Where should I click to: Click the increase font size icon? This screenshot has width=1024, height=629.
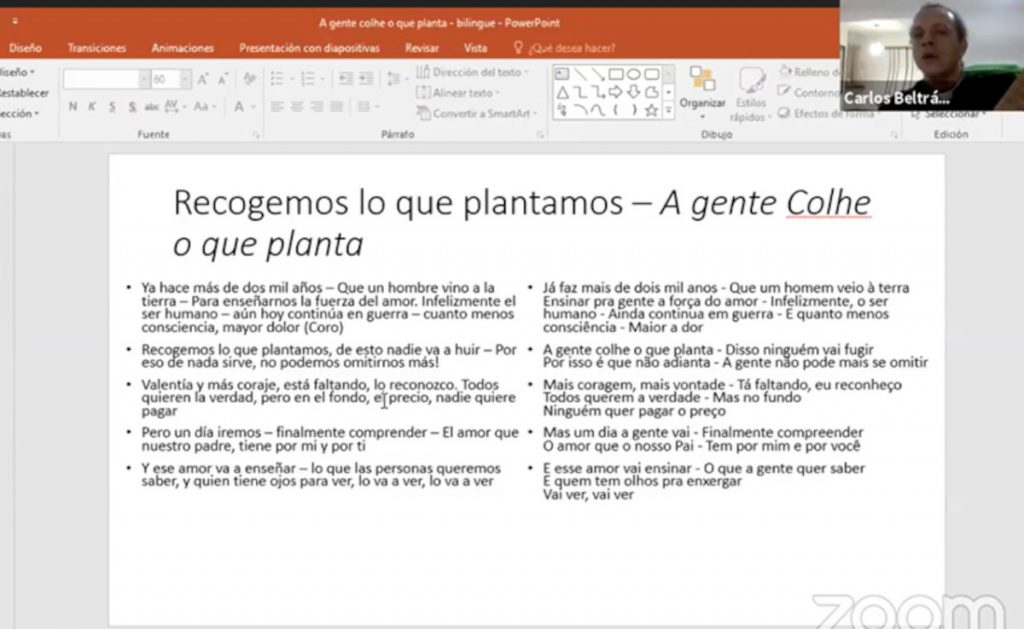click(203, 79)
